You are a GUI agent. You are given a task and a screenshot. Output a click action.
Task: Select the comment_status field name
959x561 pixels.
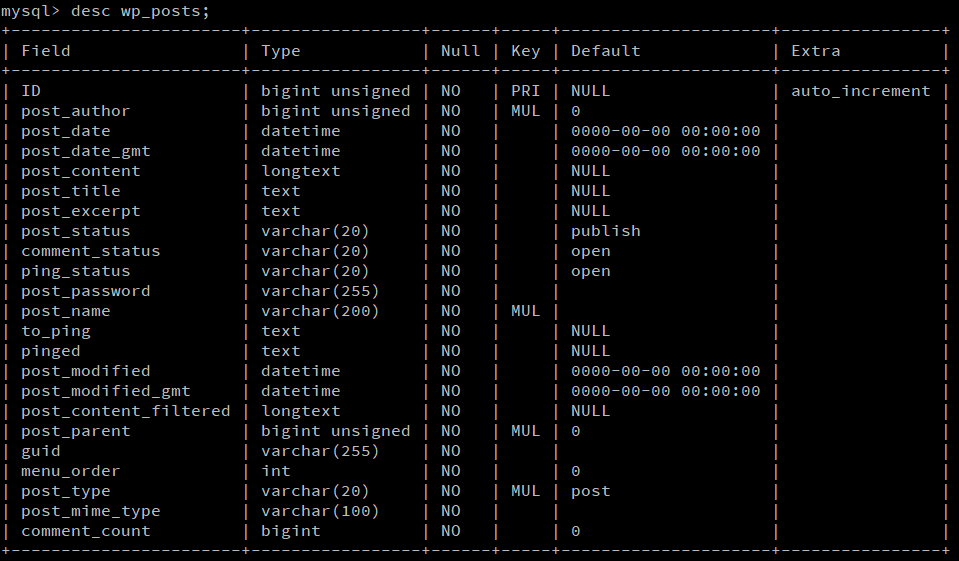pos(91,251)
